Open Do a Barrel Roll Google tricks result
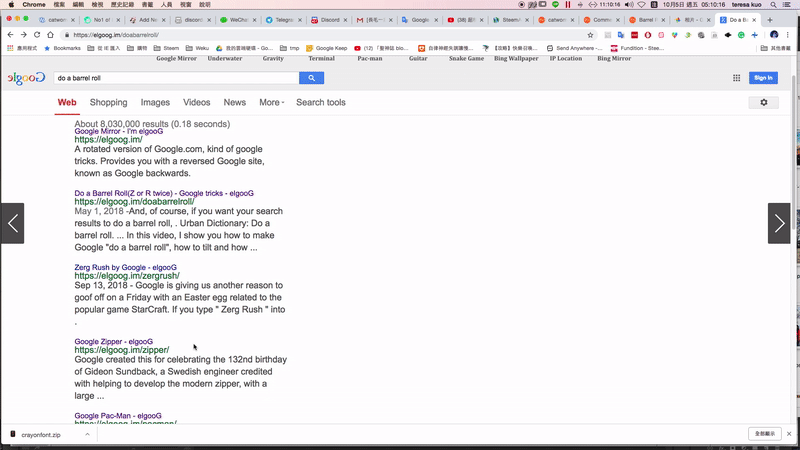The width and height of the screenshot is (800, 450). (x=164, y=193)
